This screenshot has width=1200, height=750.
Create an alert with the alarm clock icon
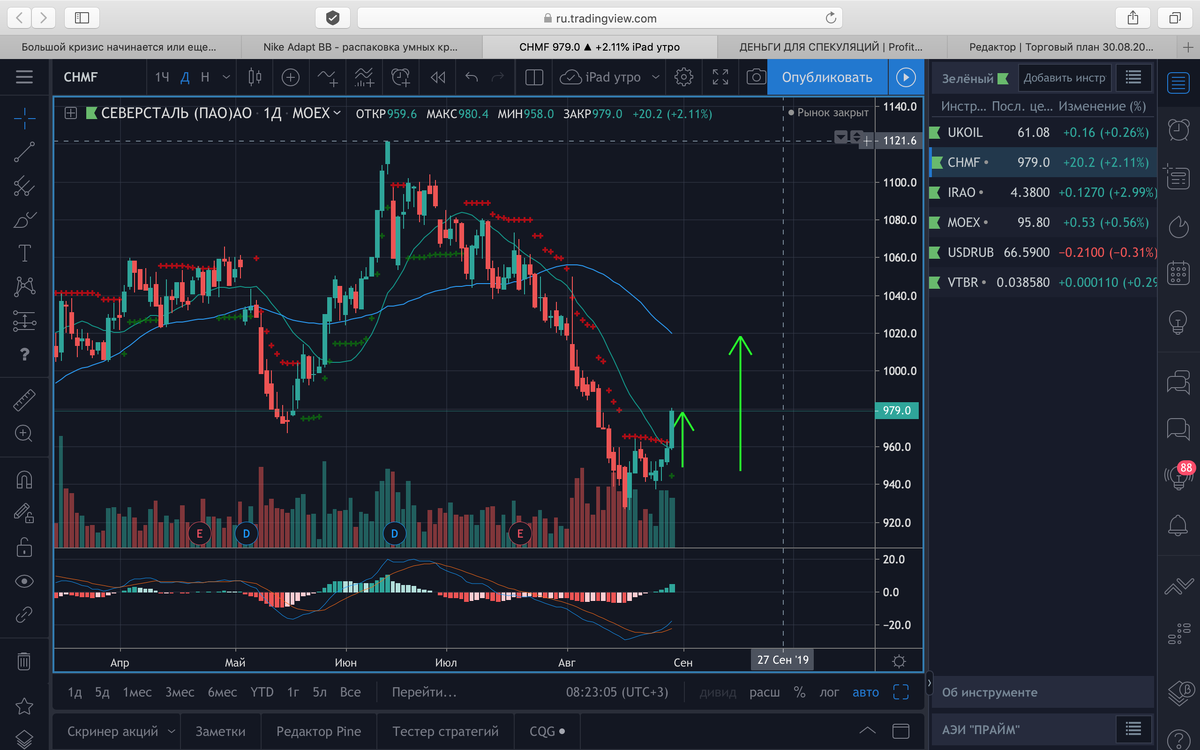(x=401, y=77)
